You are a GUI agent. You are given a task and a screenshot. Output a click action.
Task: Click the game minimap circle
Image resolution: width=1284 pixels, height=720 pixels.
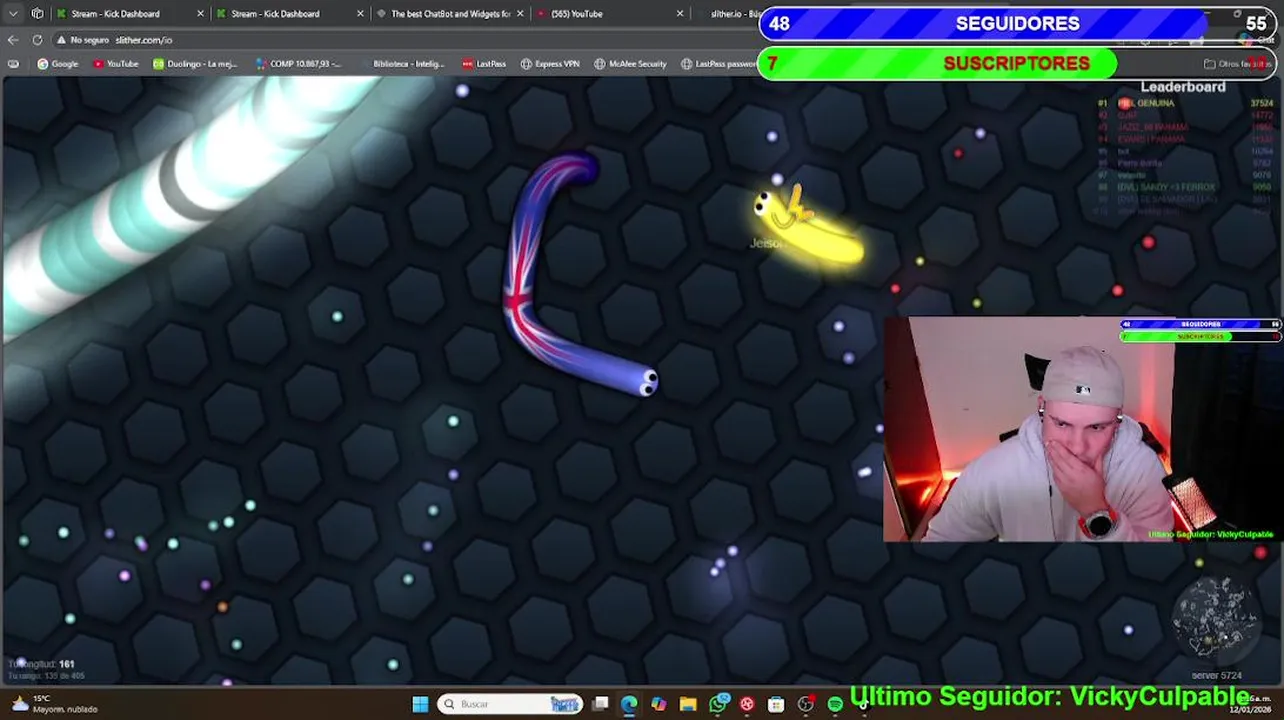(x=1216, y=619)
